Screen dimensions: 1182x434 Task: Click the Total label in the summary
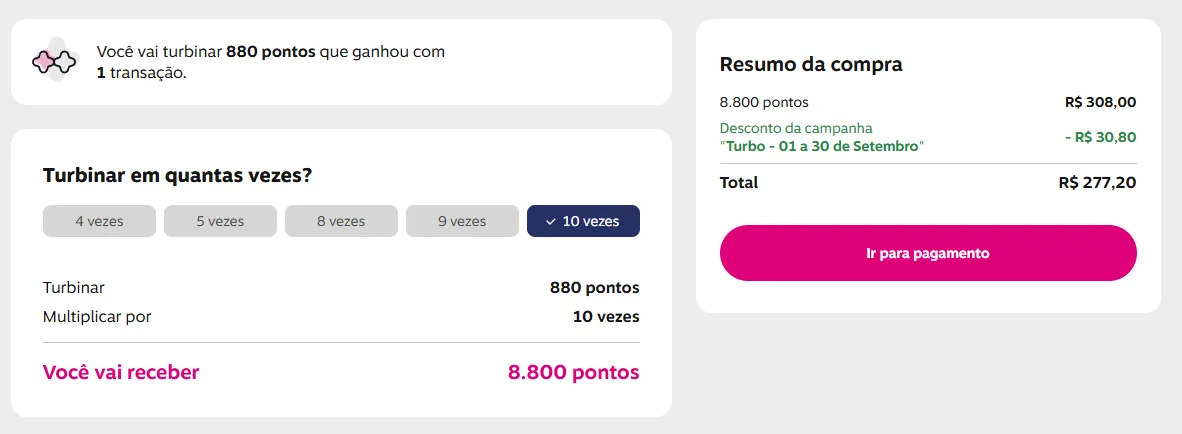739,183
